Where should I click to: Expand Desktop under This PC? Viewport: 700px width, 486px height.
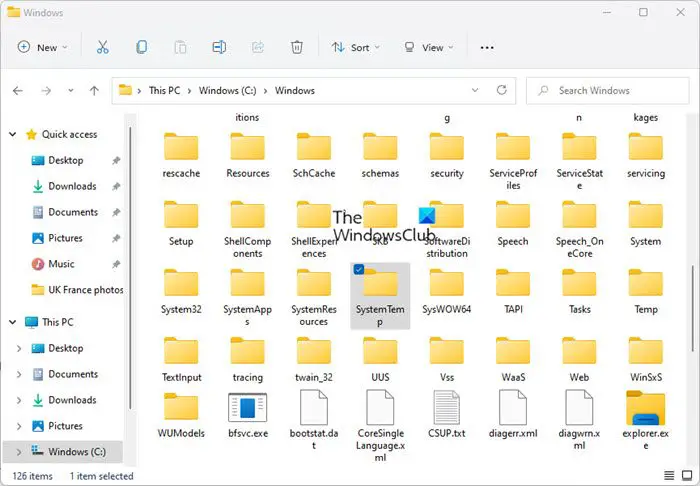pyautogui.click(x=19, y=348)
